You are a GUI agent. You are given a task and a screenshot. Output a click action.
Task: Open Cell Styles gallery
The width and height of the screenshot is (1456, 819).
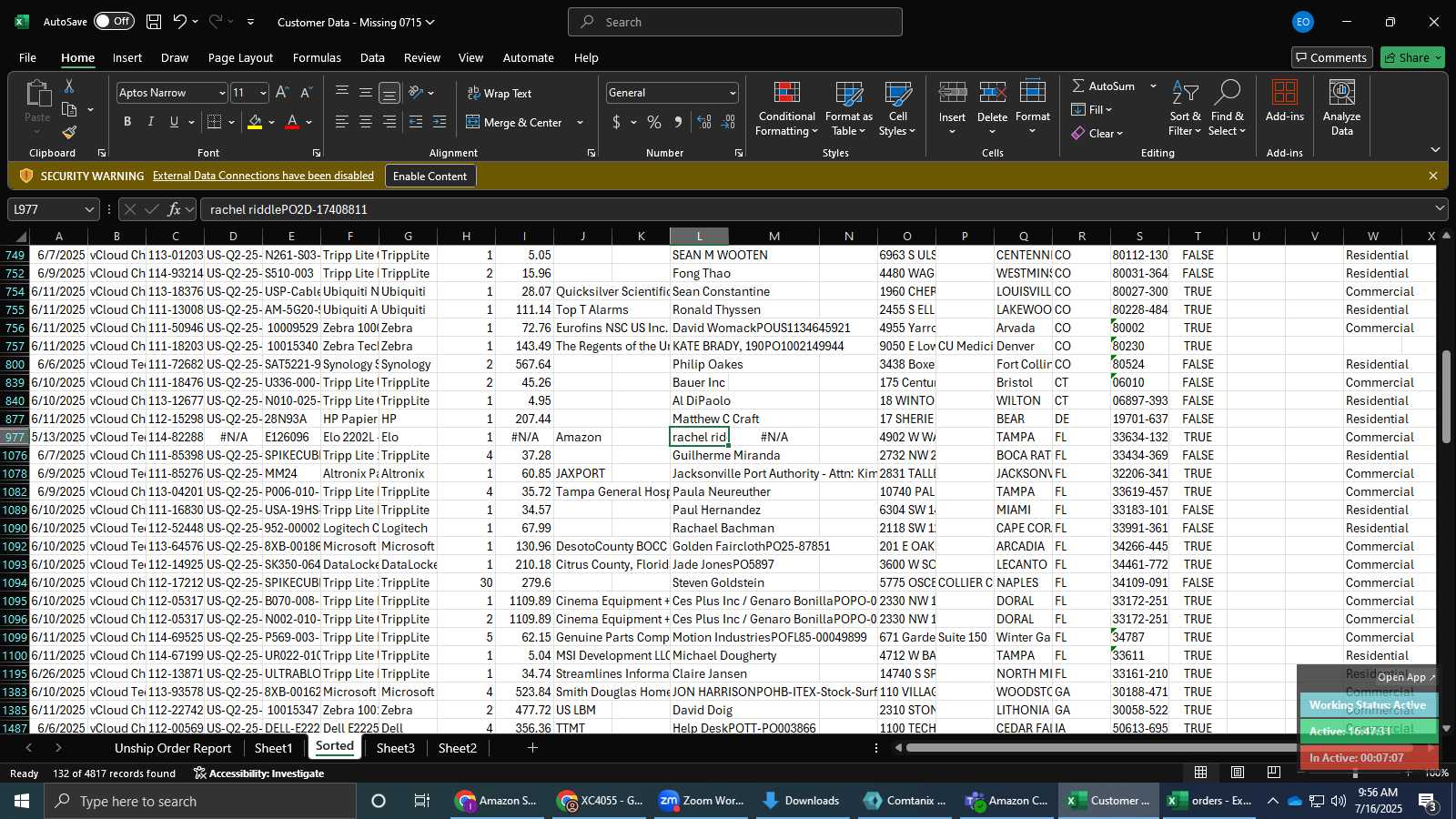coord(897,109)
